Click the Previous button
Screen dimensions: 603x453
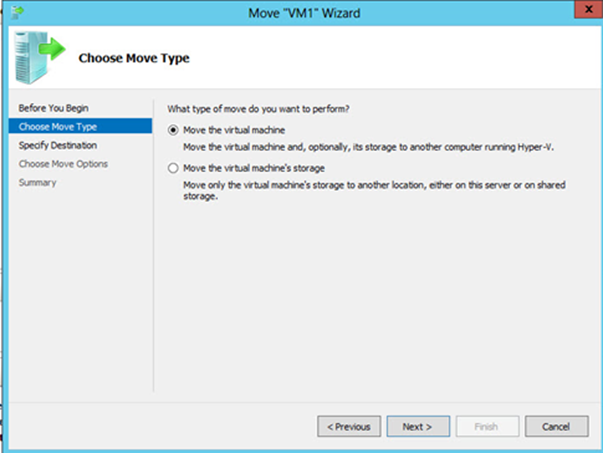pyautogui.click(x=349, y=426)
